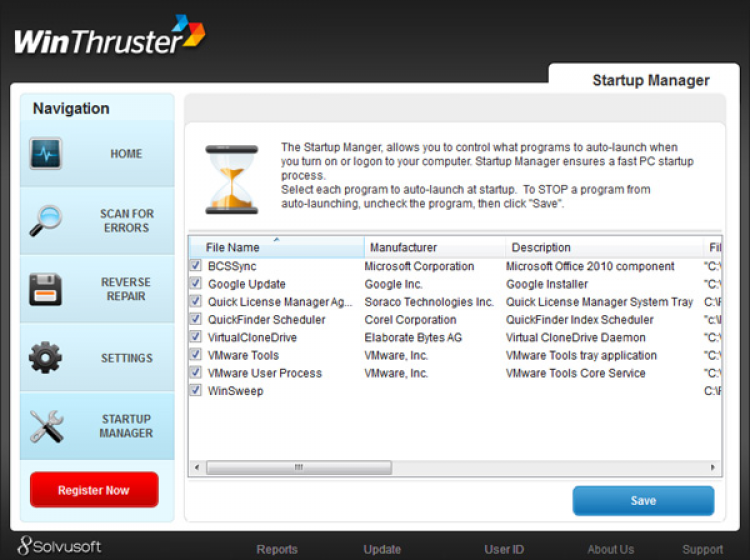Click the Save button
Screen dimensions: 750x560
(643, 501)
